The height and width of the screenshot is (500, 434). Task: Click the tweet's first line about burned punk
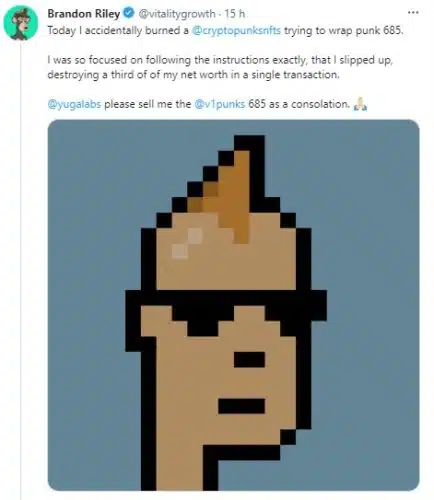(225, 31)
